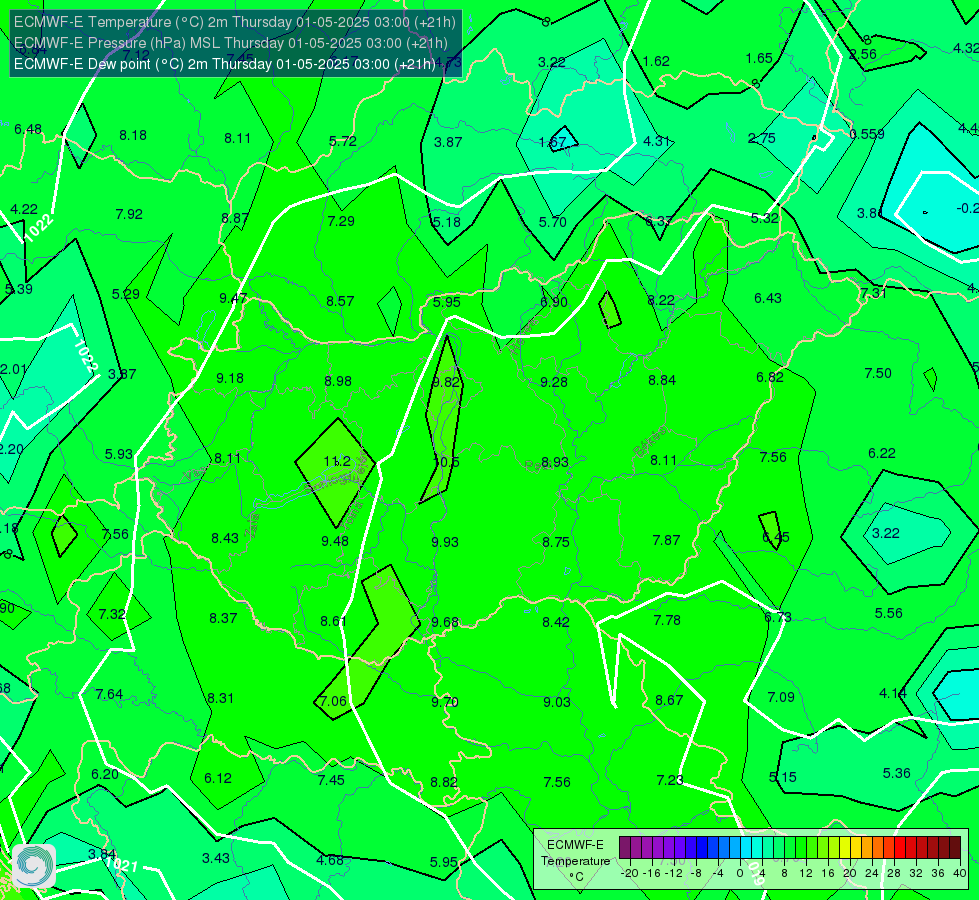
Task: Click the 6.90 temperature value
Action: click(x=554, y=302)
